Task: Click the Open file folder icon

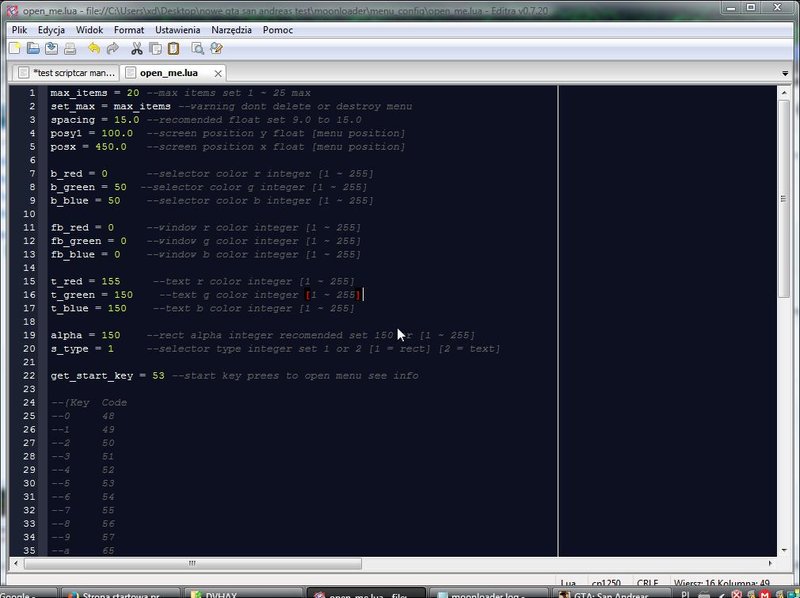Action: [33, 48]
